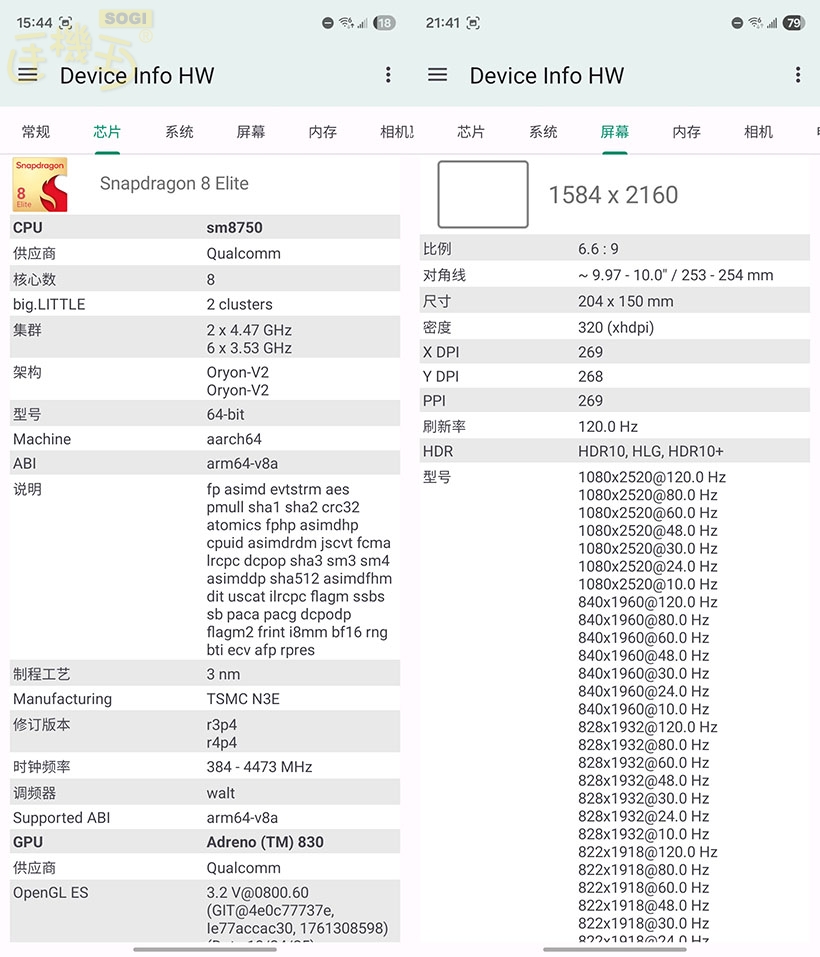
Task: Tap the 刷新率 120.0 Hz row
Action: point(614,426)
